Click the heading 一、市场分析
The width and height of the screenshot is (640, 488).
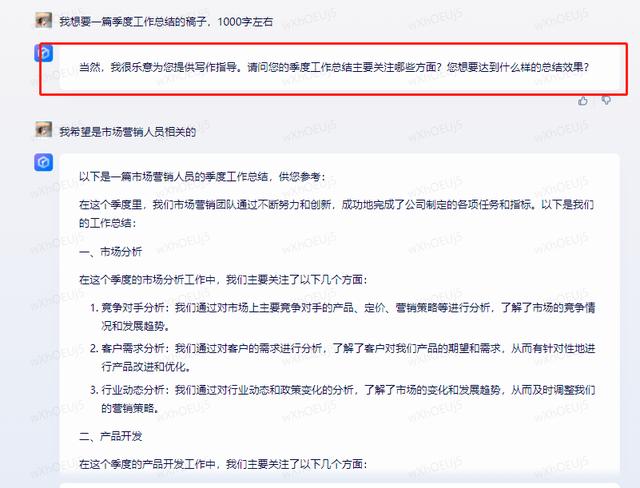(x=111, y=252)
